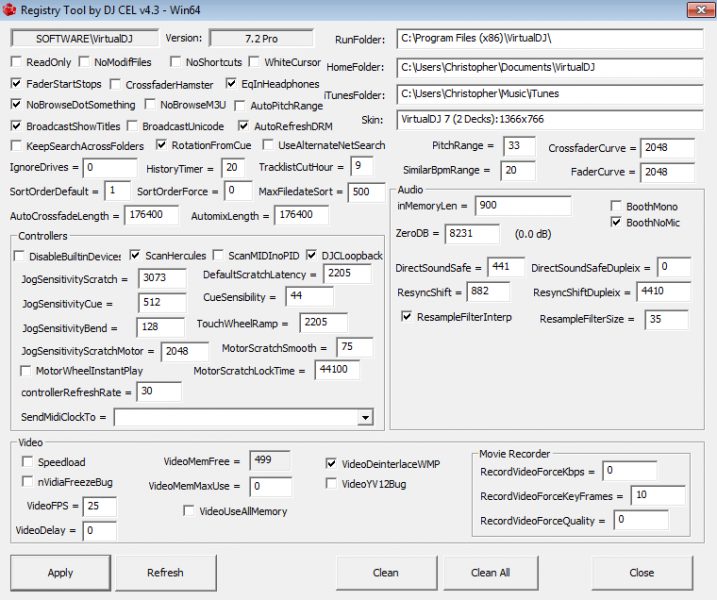The width and height of the screenshot is (717, 600).
Task: Enable ScanMIDInoPID checkbox
Action: (x=218, y=255)
